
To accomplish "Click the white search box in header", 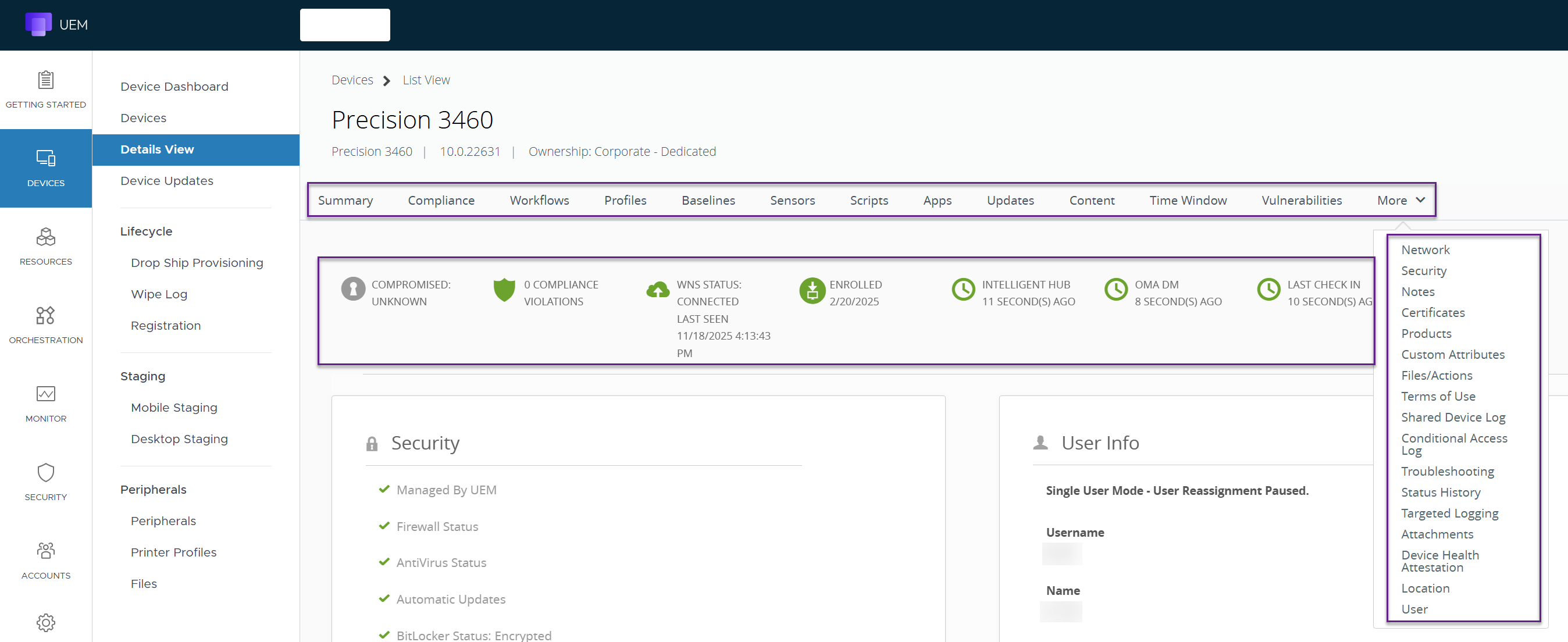I will pyautogui.click(x=344, y=25).
